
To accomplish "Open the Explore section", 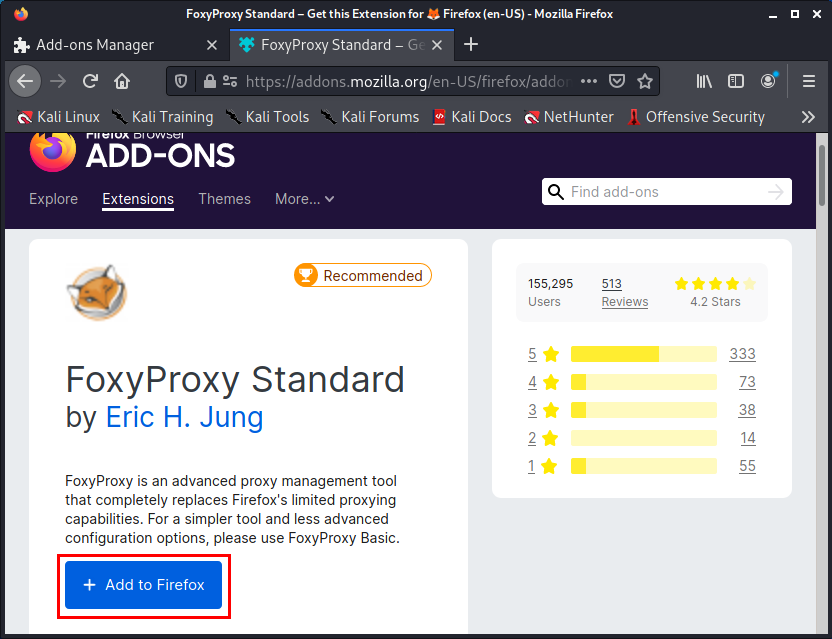I will (54, 199).
